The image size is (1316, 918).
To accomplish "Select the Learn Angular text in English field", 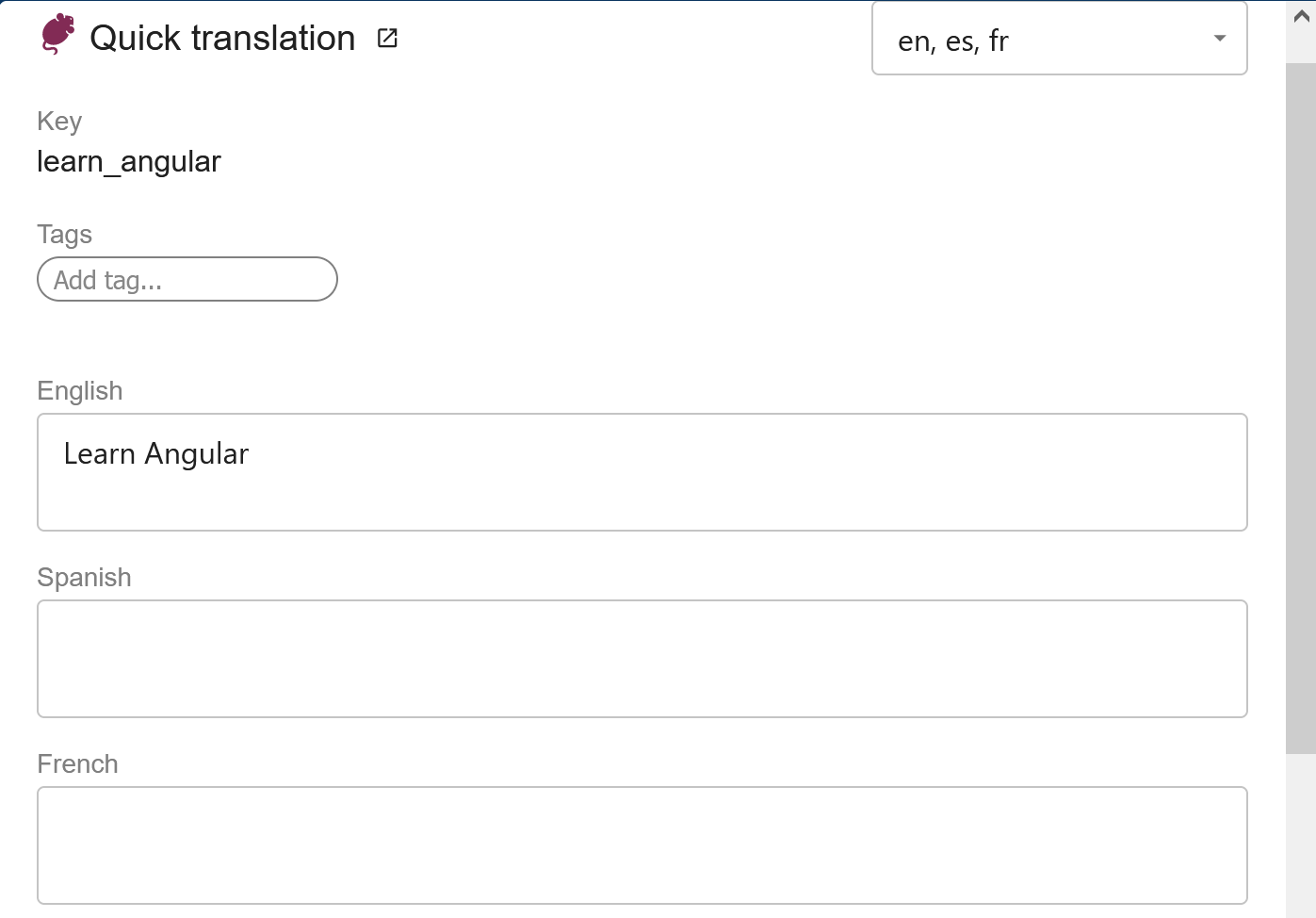I will tap(155, 453).
